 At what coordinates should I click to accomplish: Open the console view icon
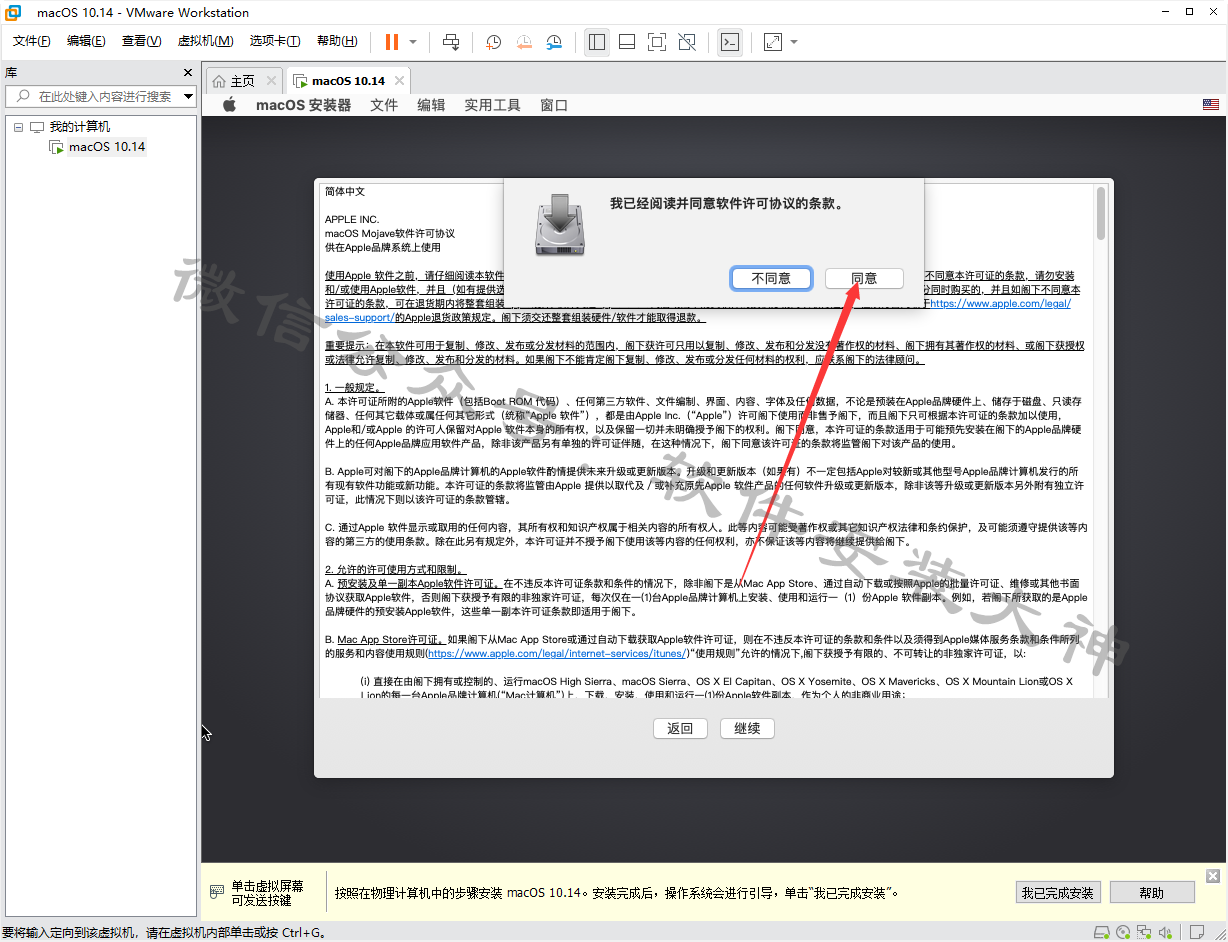click(730, 42)
